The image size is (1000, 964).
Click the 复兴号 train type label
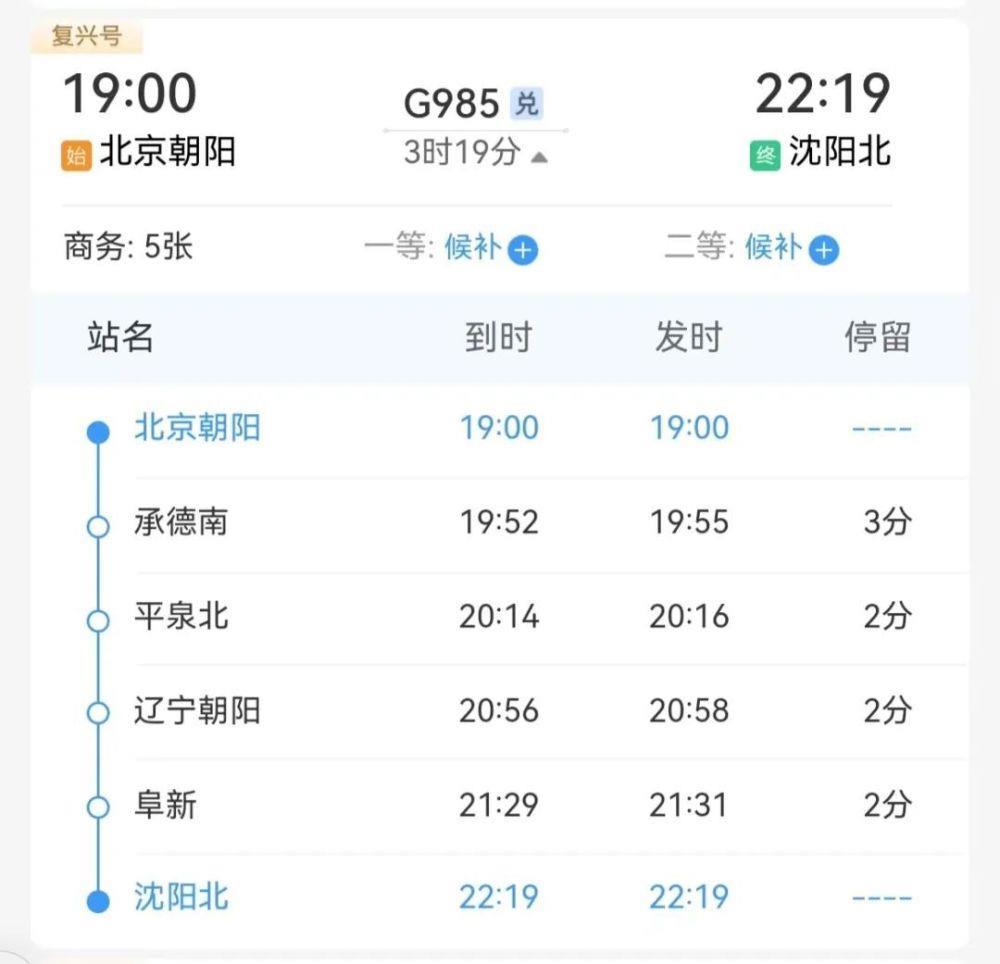[x=87, y=36]
